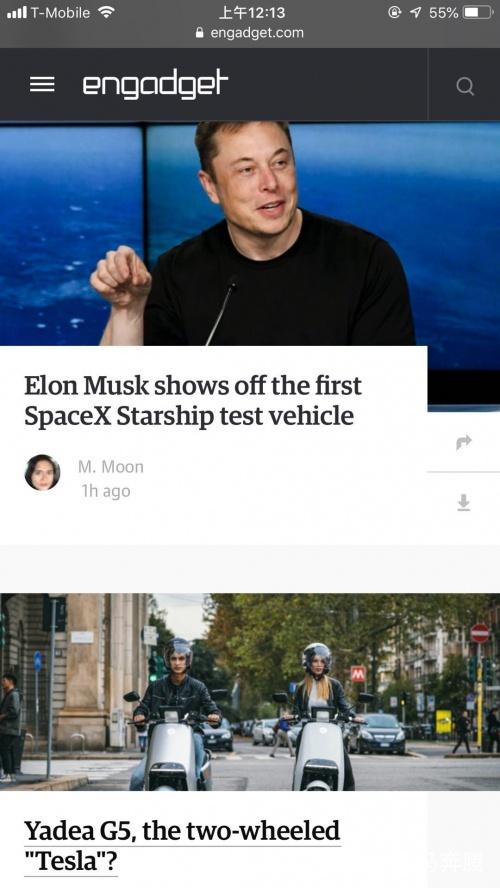Open the hamburger navigation menu
The height and width of the screenshot is (888, 500).
point(42,85)
